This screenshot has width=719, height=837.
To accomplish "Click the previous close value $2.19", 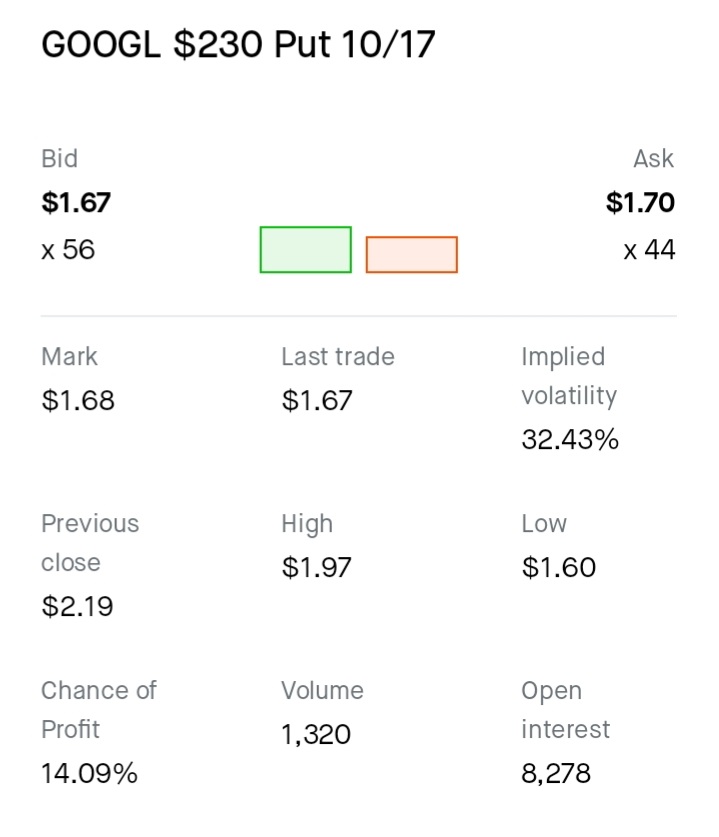I will [77, 606].
